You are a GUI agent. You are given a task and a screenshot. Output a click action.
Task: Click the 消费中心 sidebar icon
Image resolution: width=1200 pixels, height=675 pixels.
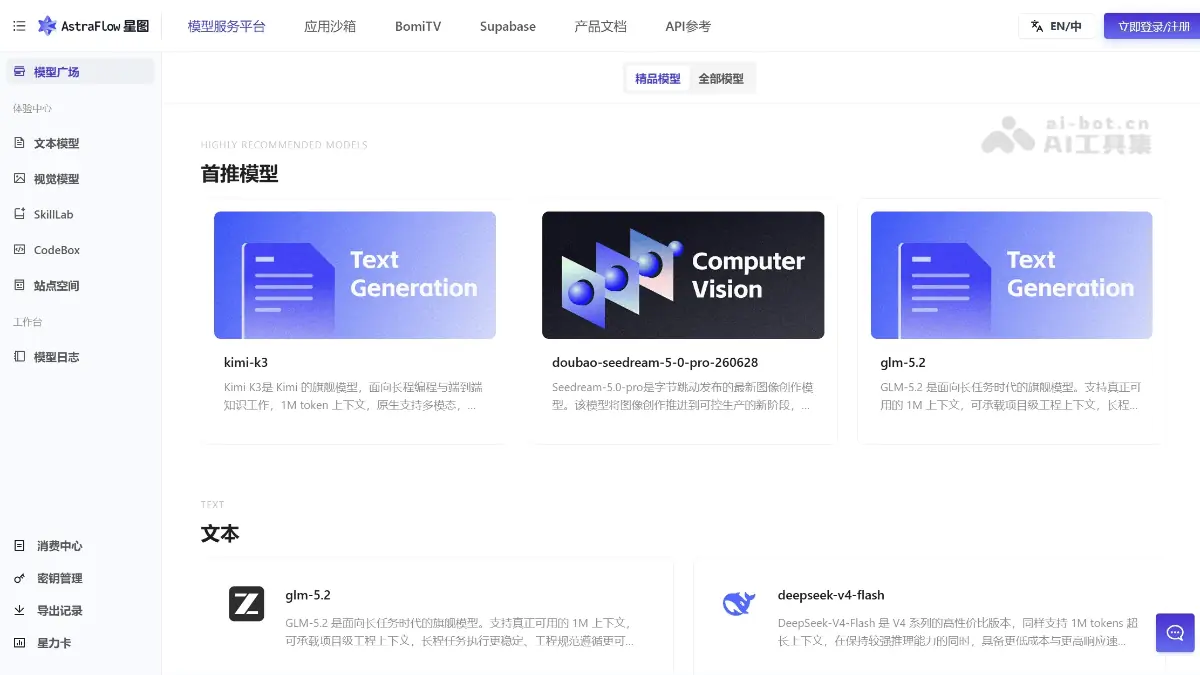click(x=19, y=546)
